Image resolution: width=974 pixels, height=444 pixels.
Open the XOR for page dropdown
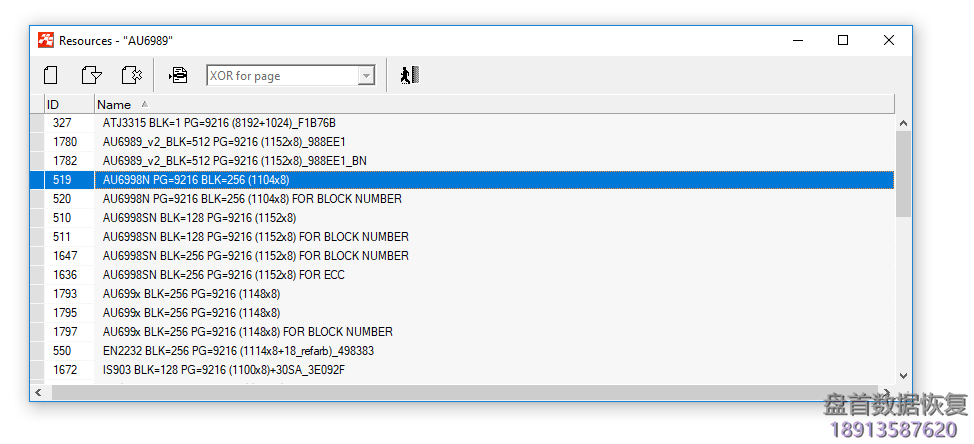[x=366, y=76]
